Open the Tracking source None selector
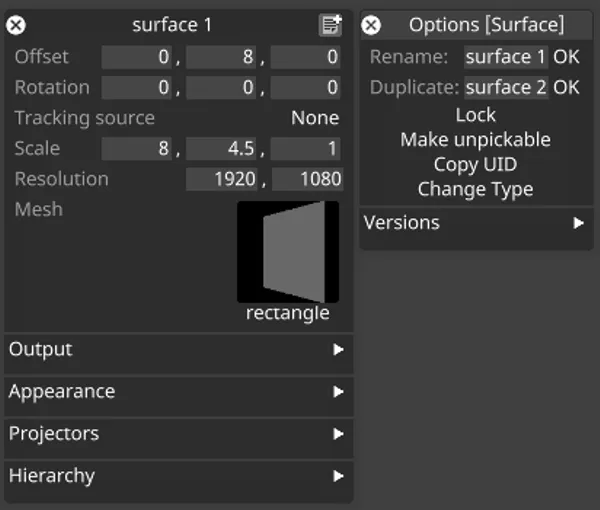Screen dimensions: 600x510 click(315, 118)
